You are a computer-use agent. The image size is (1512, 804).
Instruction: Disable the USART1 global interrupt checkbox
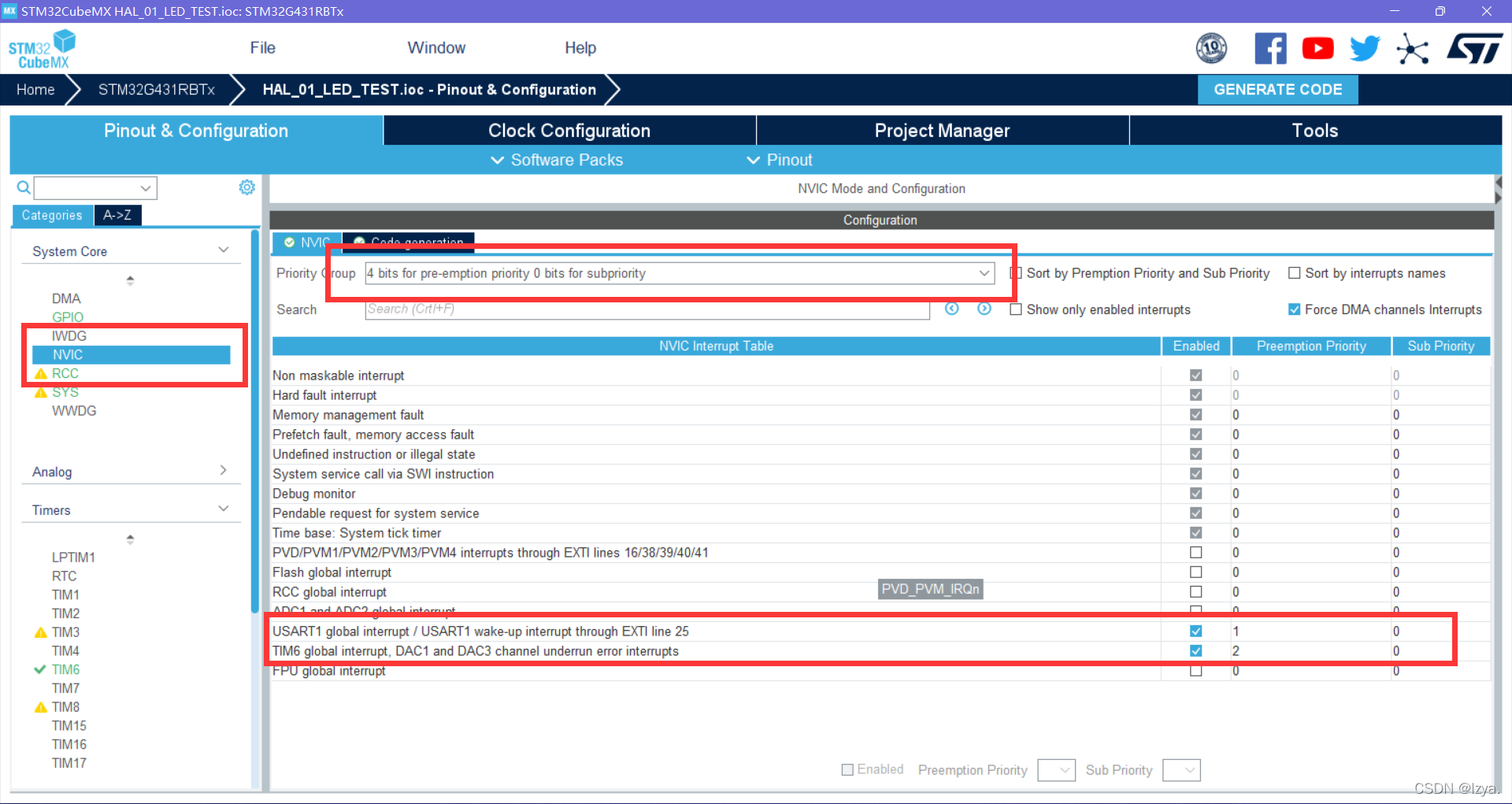click(1195, 631)
